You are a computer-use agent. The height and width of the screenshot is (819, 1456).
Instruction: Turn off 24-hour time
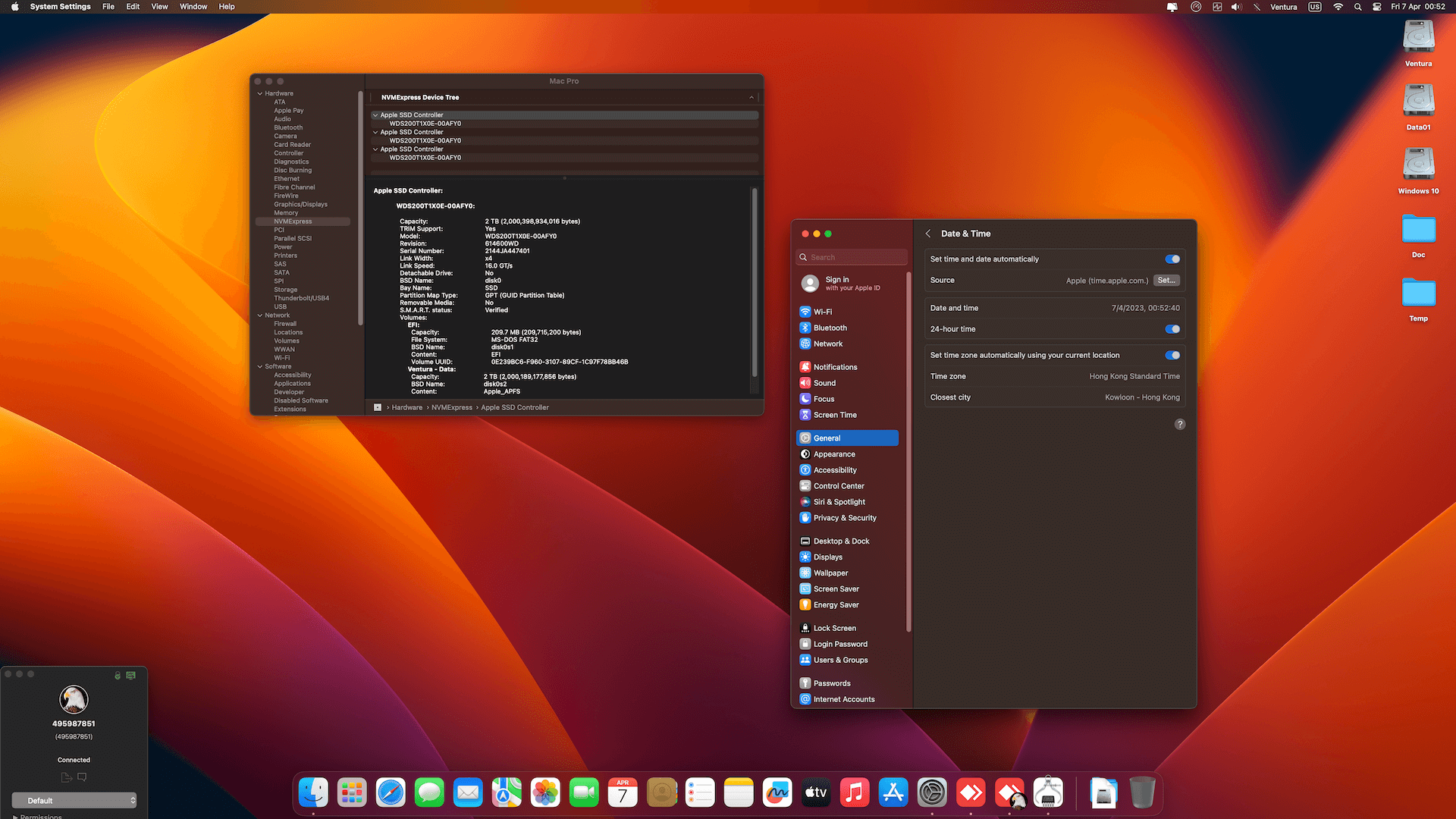[x=1172, y=329]
